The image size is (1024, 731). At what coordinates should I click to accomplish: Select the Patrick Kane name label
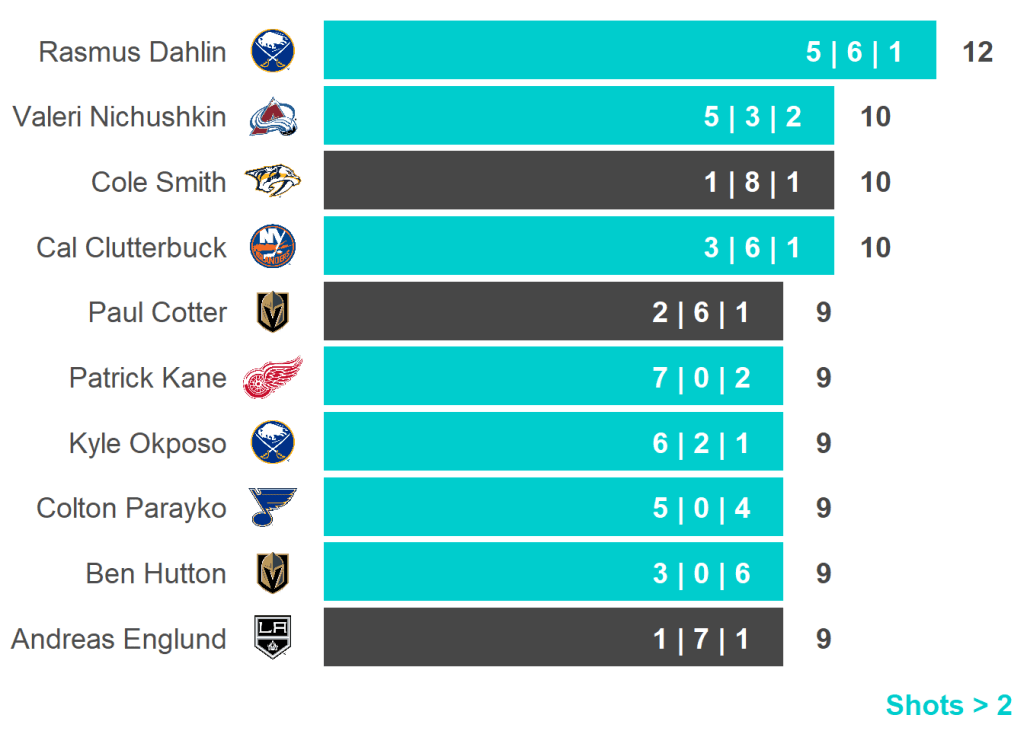[147, 378]
